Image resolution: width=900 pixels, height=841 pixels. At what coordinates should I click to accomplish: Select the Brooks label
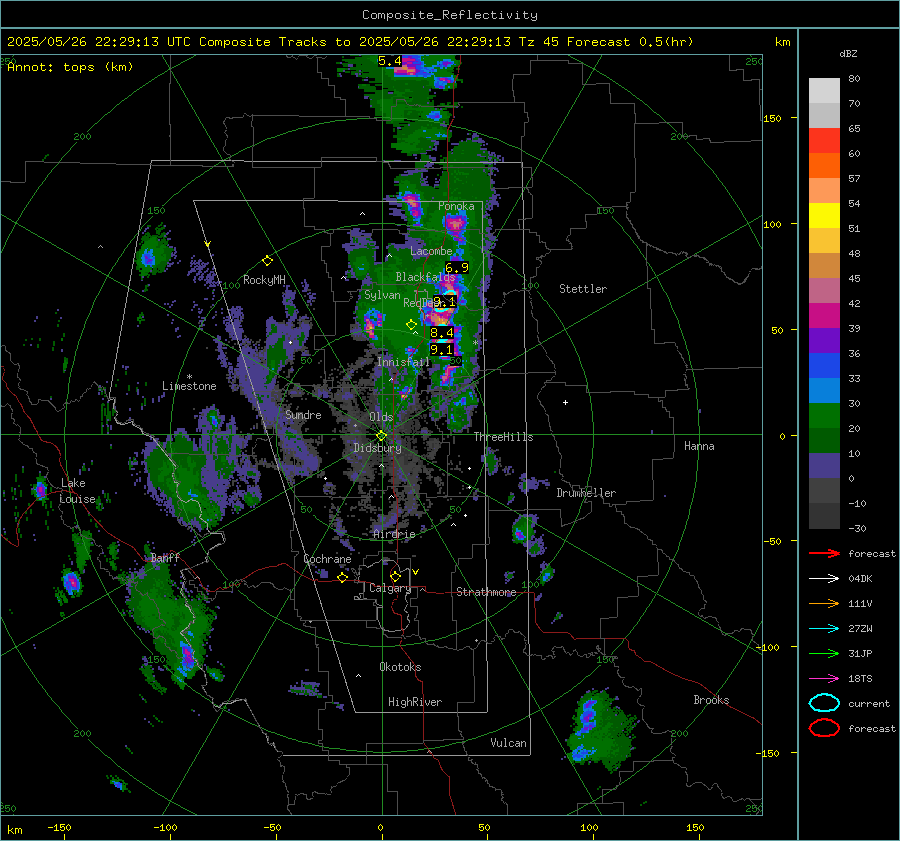711,700
